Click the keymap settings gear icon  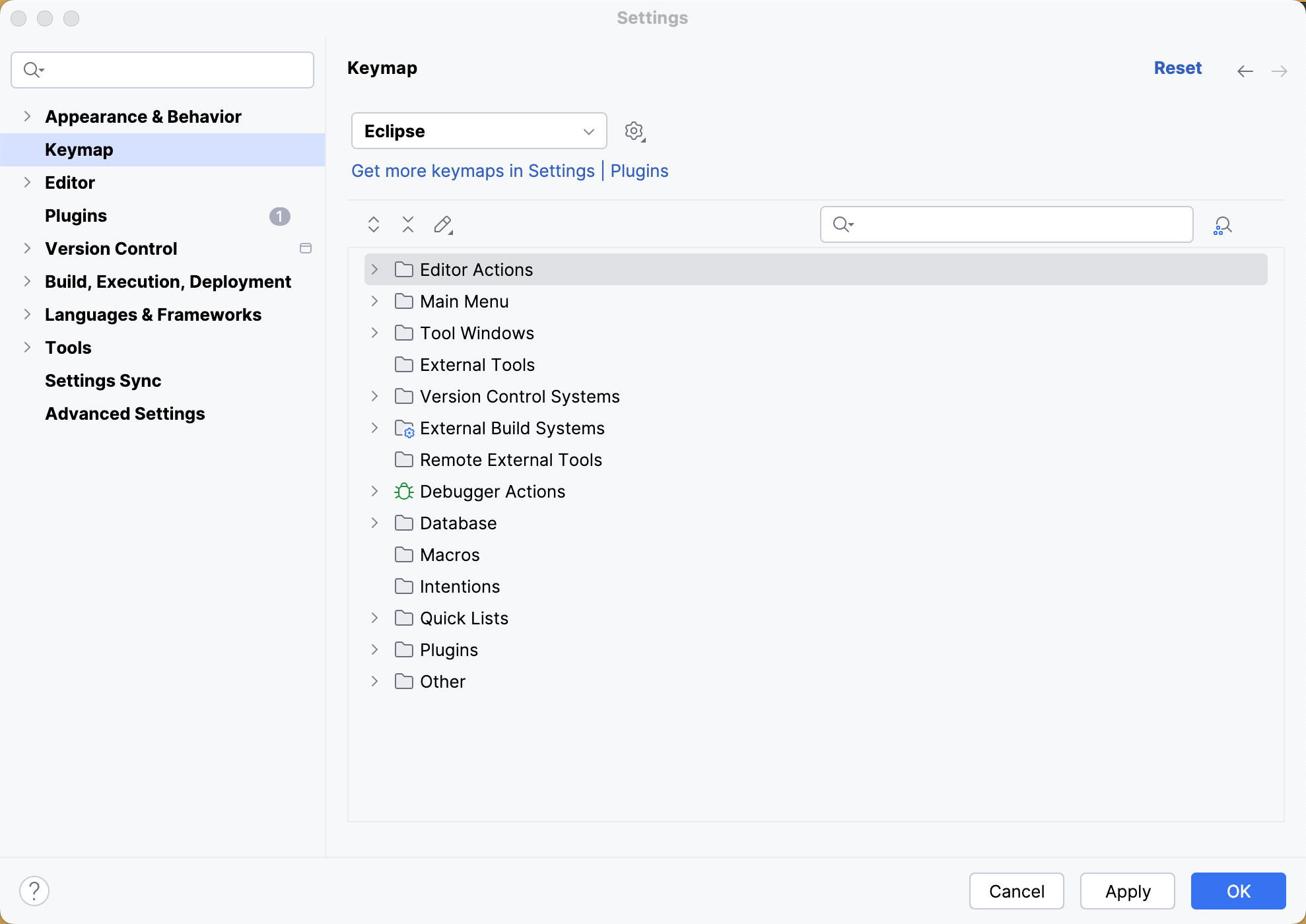click(x=634, y=131)
